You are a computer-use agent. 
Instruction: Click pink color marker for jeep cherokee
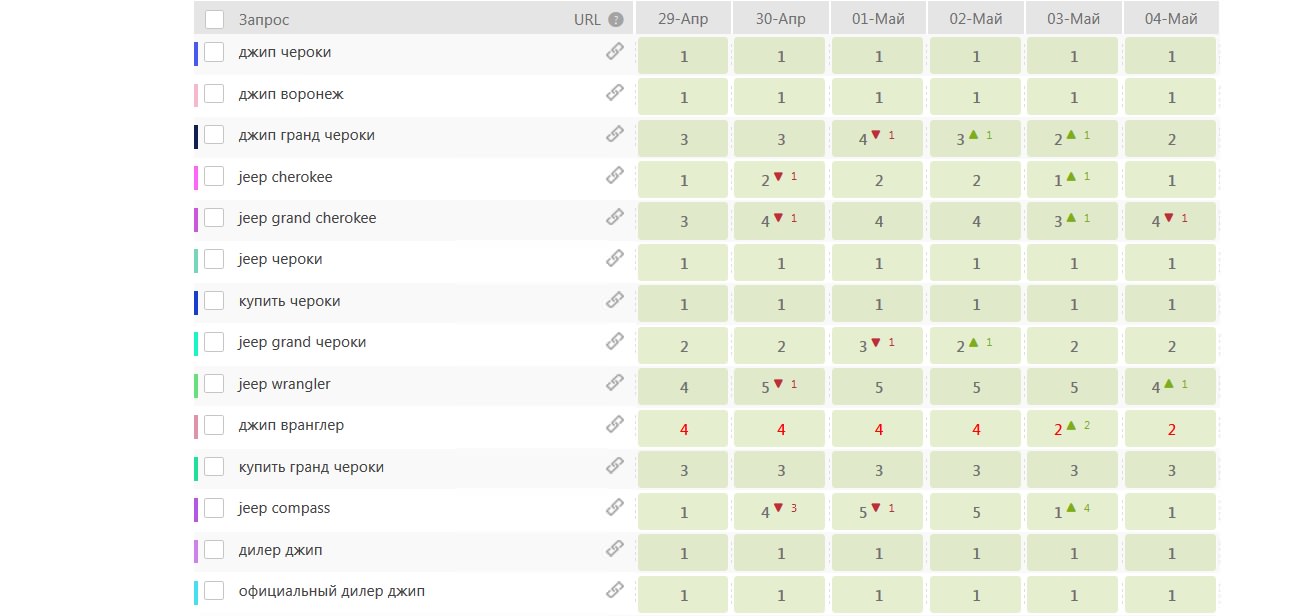(x=196, y=177)
